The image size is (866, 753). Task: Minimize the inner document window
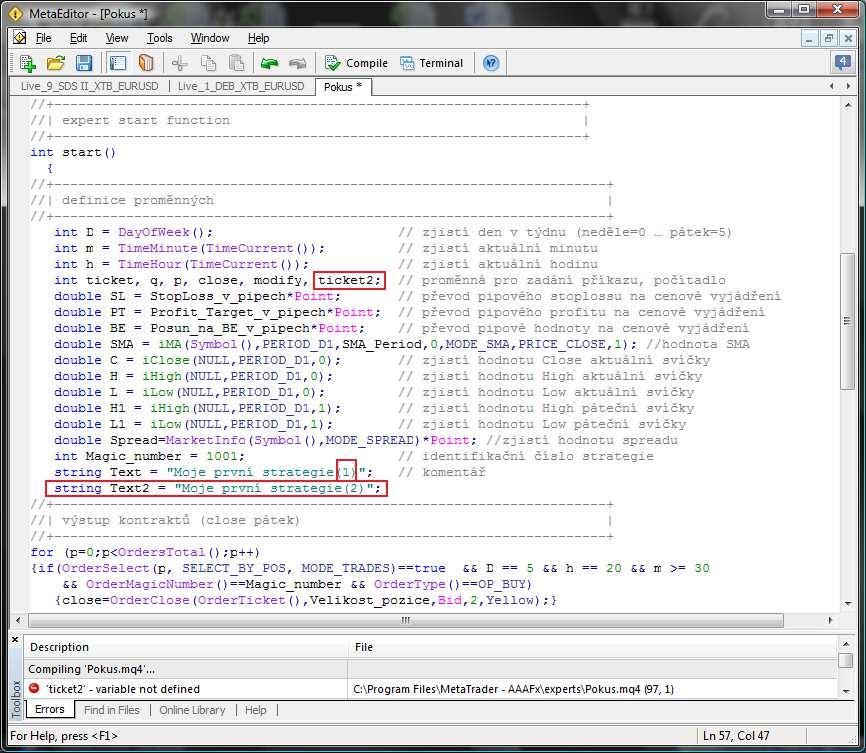[809, 39]
